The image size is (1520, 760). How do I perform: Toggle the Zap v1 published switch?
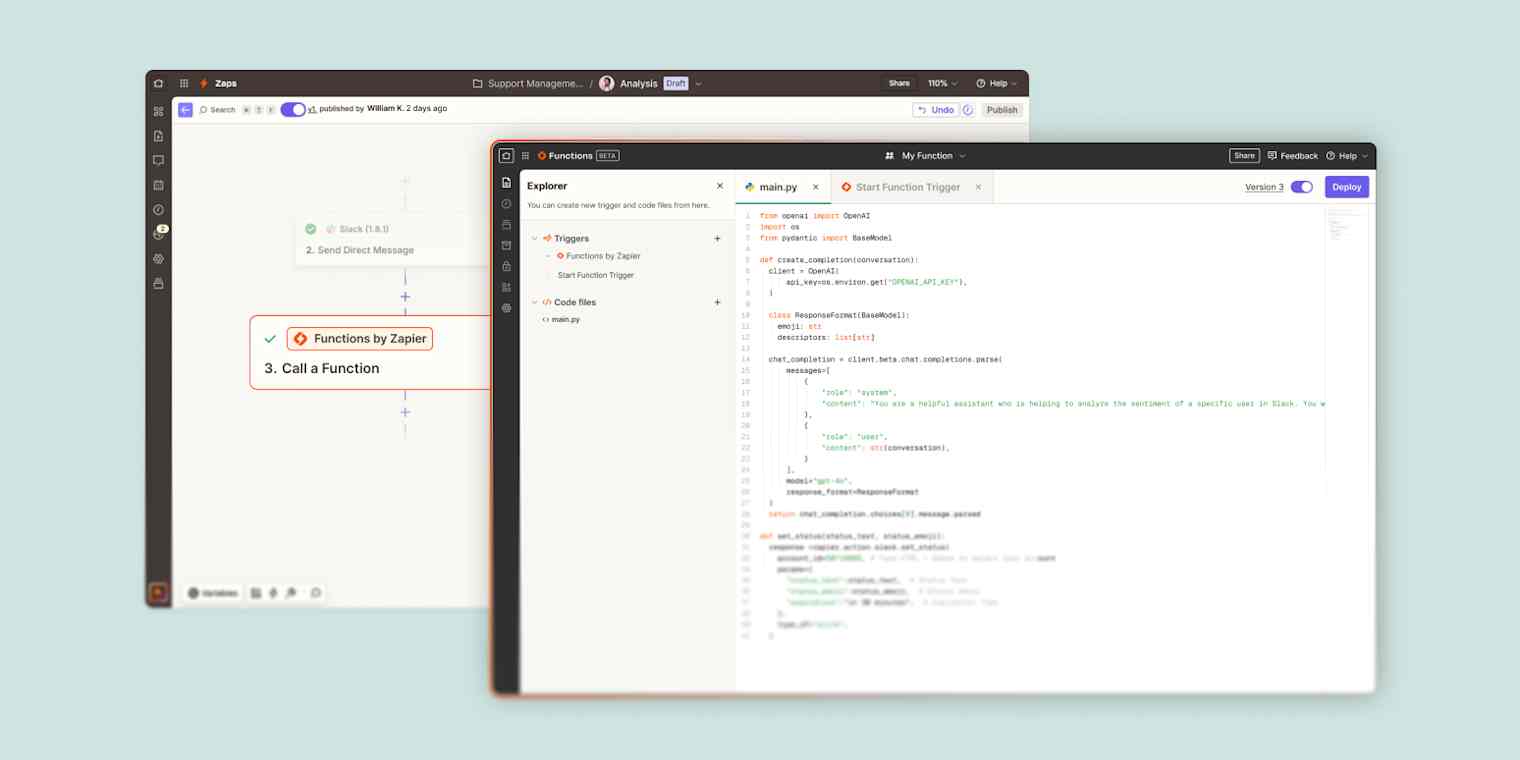click(x=293, y=110)
